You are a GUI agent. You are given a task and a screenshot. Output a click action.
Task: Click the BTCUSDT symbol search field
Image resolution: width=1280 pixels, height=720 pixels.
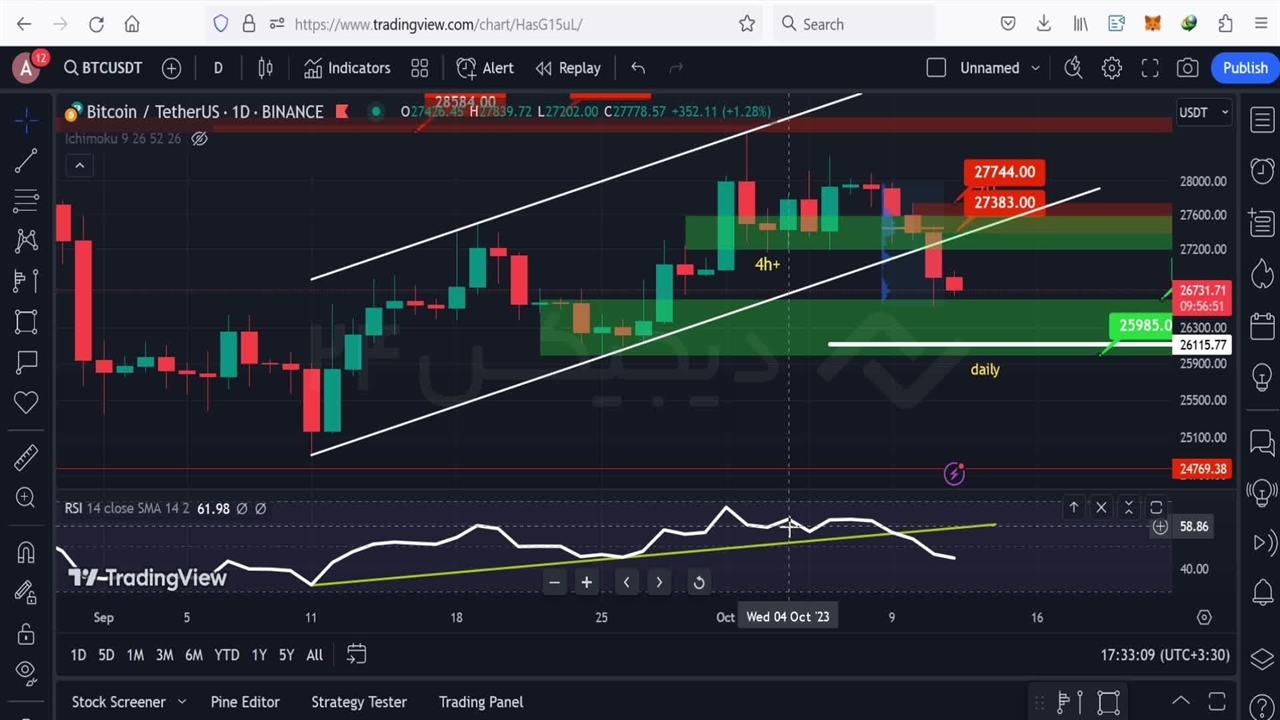click(103, 68)
